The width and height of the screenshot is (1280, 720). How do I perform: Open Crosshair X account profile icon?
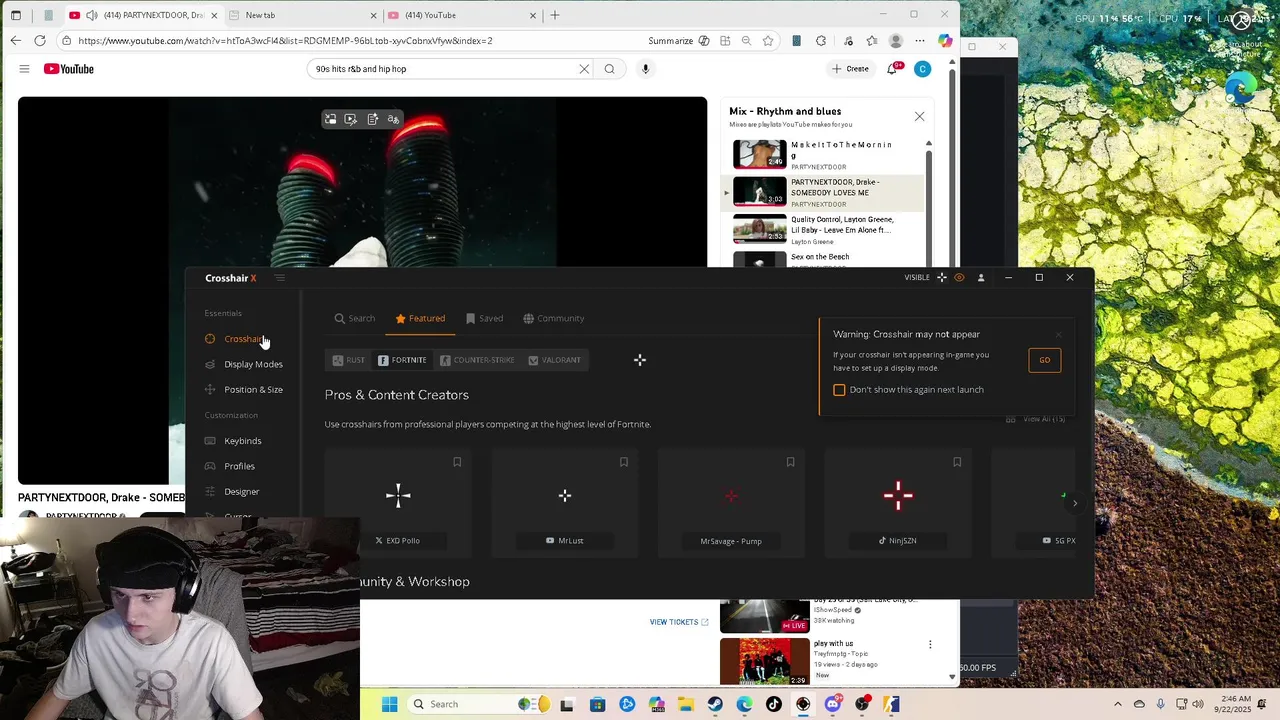click(981, 277)
